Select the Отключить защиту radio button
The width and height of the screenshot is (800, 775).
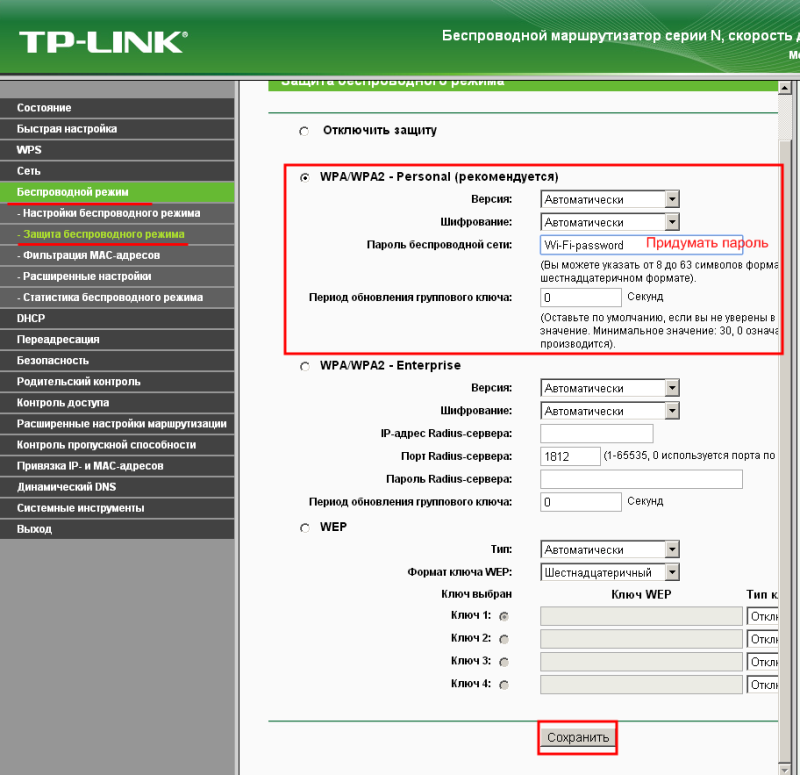pyautogui.click(x=304, y=131)
